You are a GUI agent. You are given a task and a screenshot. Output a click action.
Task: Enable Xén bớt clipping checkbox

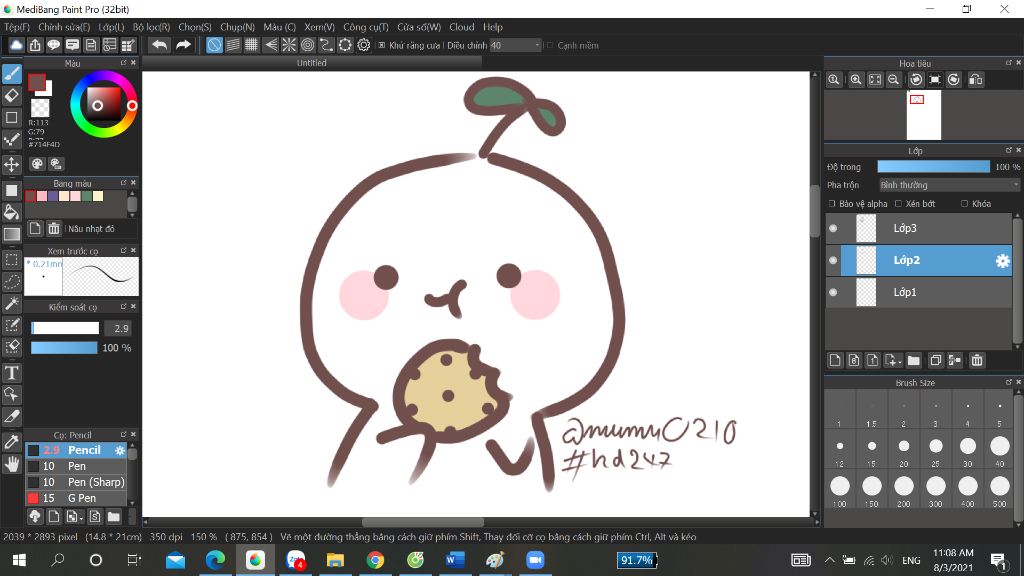tap(899, 204)
